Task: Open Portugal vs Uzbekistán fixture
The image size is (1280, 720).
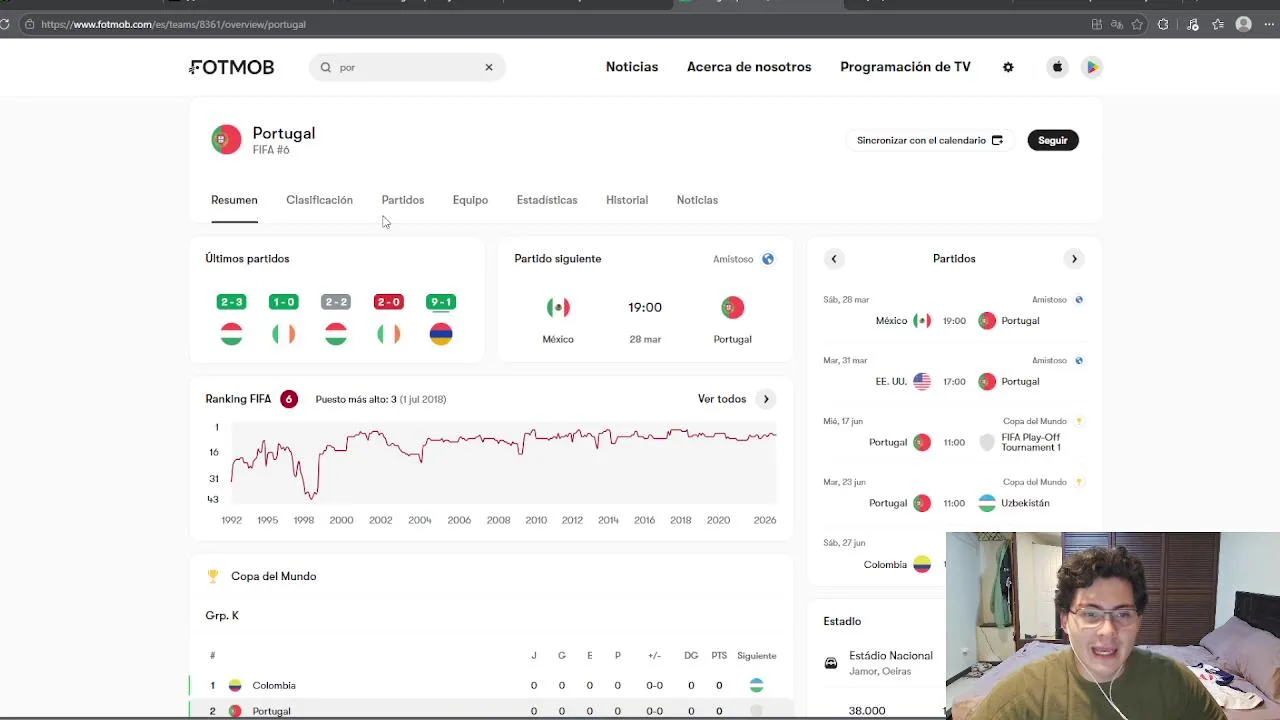Action: pyautogui.click(x=954, y=495)
